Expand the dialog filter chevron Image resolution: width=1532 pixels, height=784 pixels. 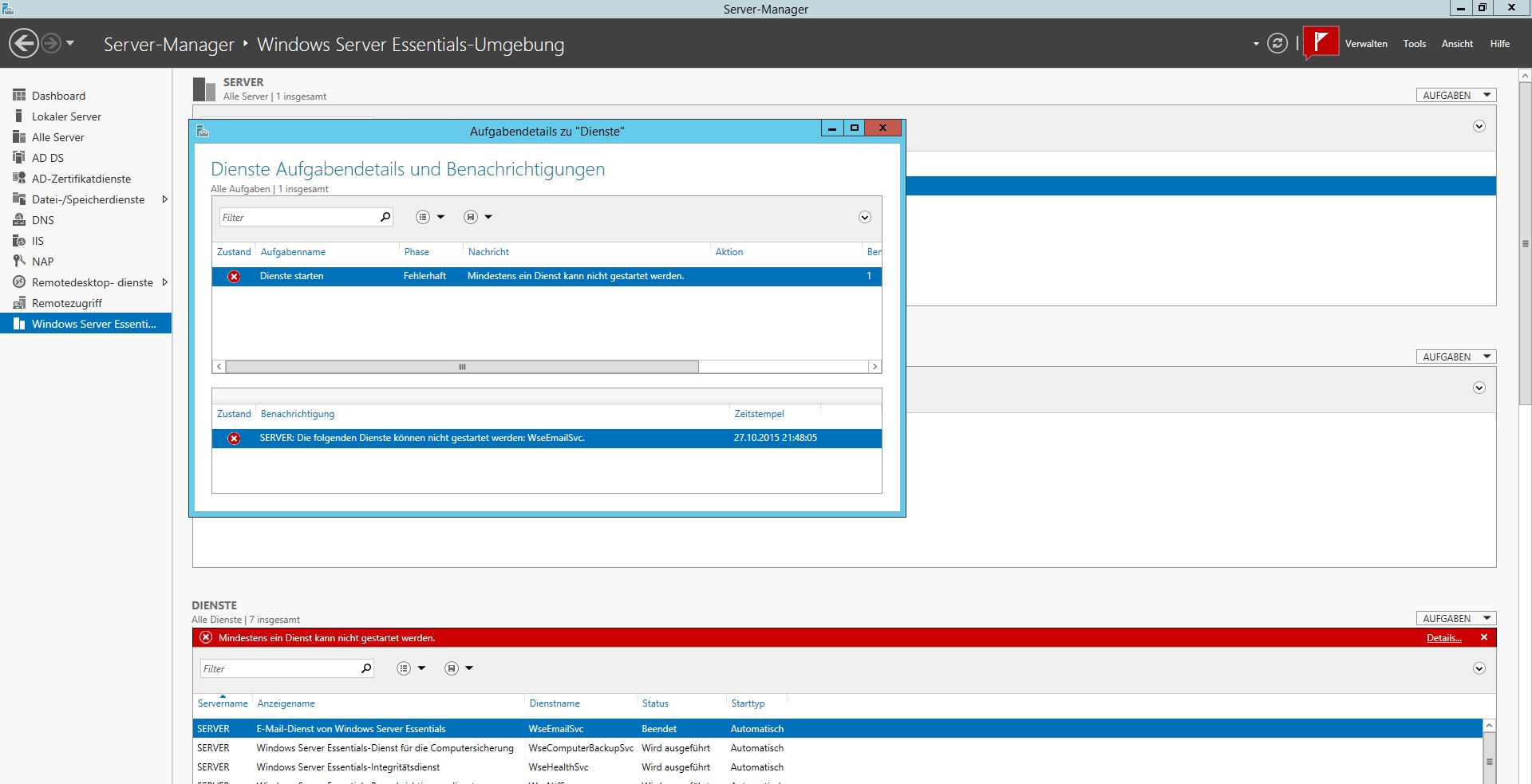point(864,218)
